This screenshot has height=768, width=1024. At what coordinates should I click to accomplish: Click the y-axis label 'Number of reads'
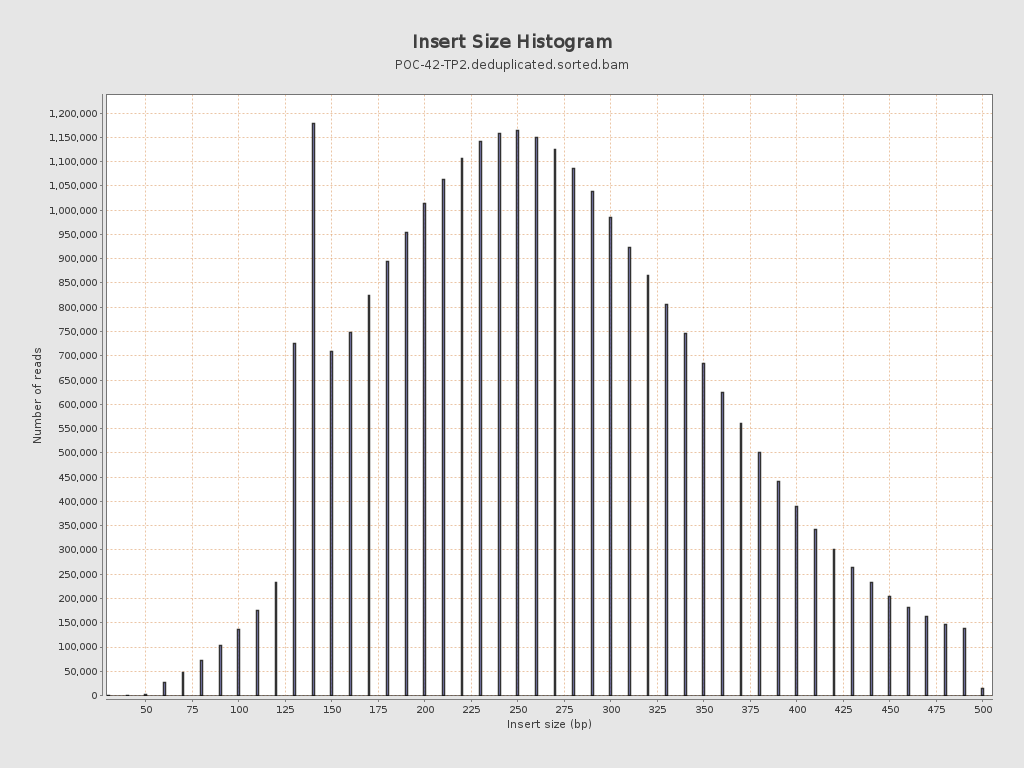[37, 396]
